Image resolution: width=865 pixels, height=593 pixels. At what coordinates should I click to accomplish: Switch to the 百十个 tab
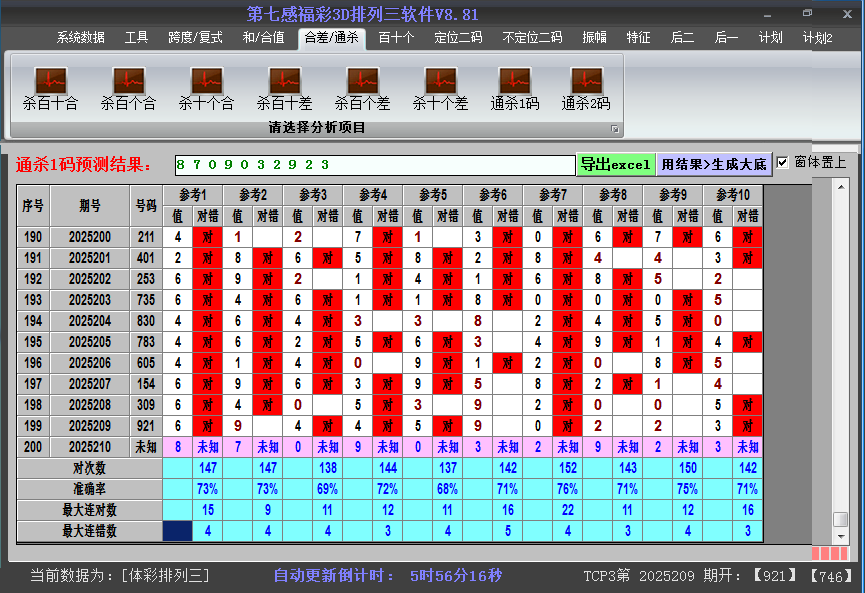(396, 38)
